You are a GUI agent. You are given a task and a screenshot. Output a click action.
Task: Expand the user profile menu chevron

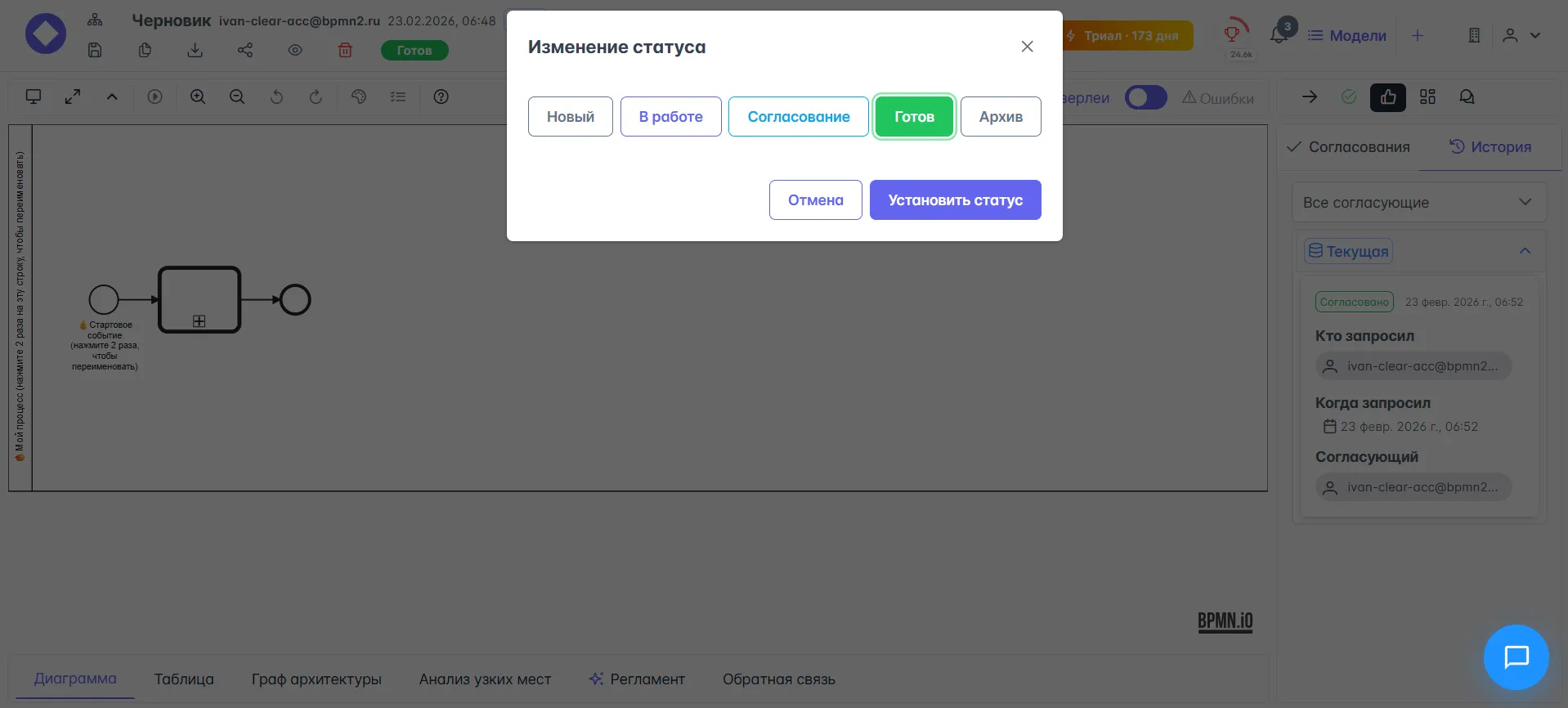1535,35
